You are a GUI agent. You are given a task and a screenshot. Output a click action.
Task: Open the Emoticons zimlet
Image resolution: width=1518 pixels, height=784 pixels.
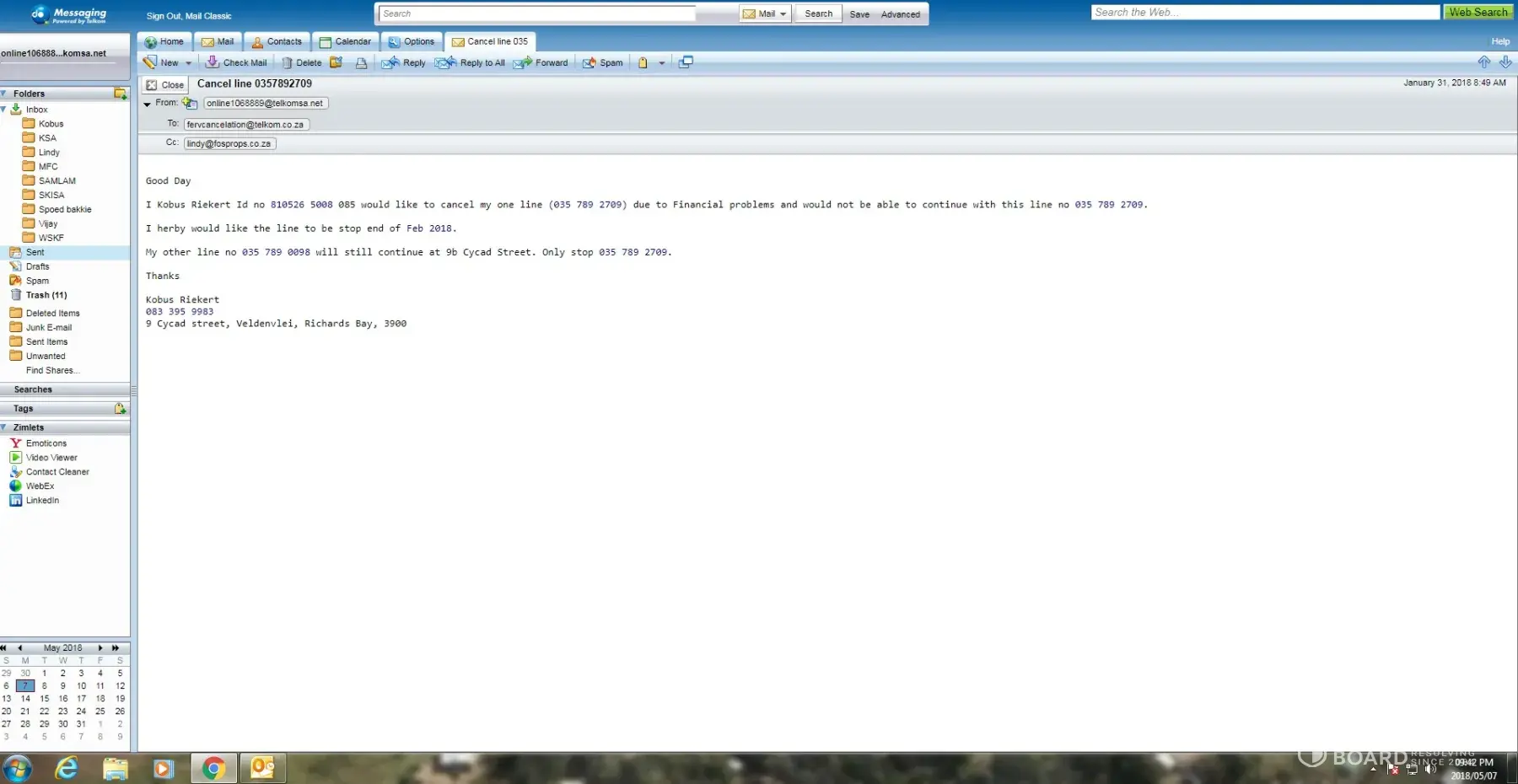click(46, 443)
